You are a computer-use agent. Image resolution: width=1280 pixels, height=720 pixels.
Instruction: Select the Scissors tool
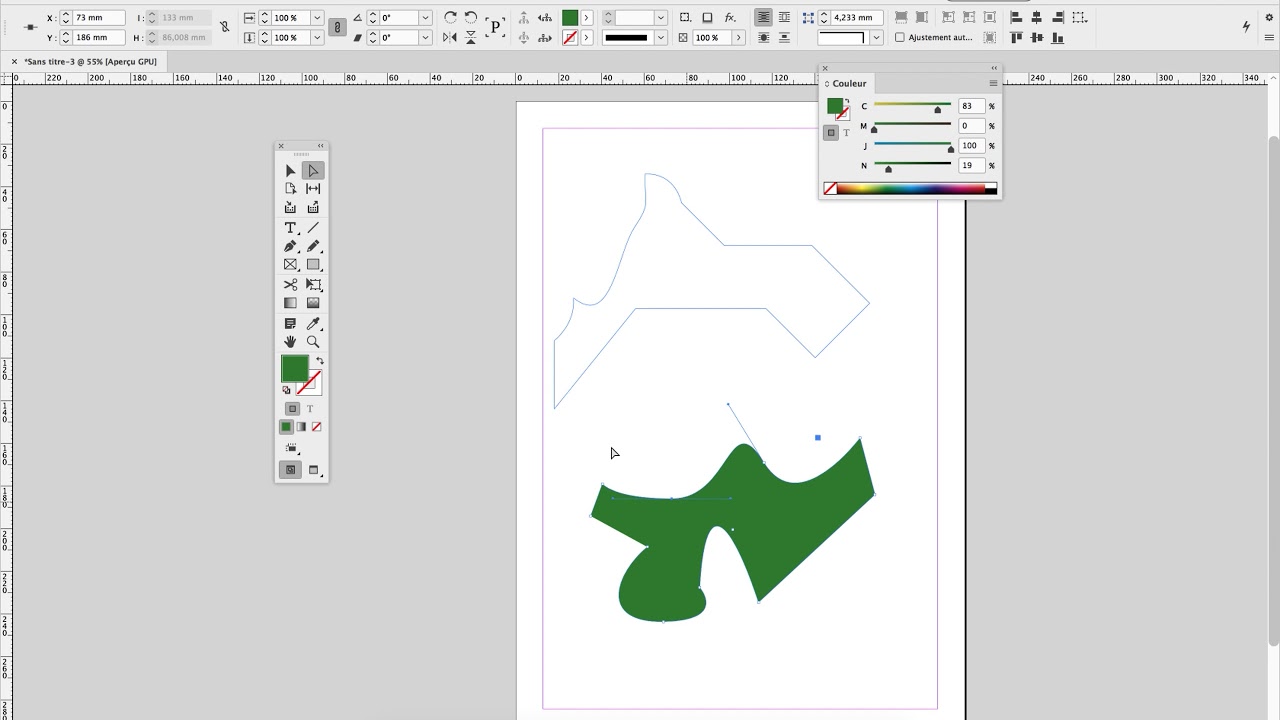click(290, 285)
